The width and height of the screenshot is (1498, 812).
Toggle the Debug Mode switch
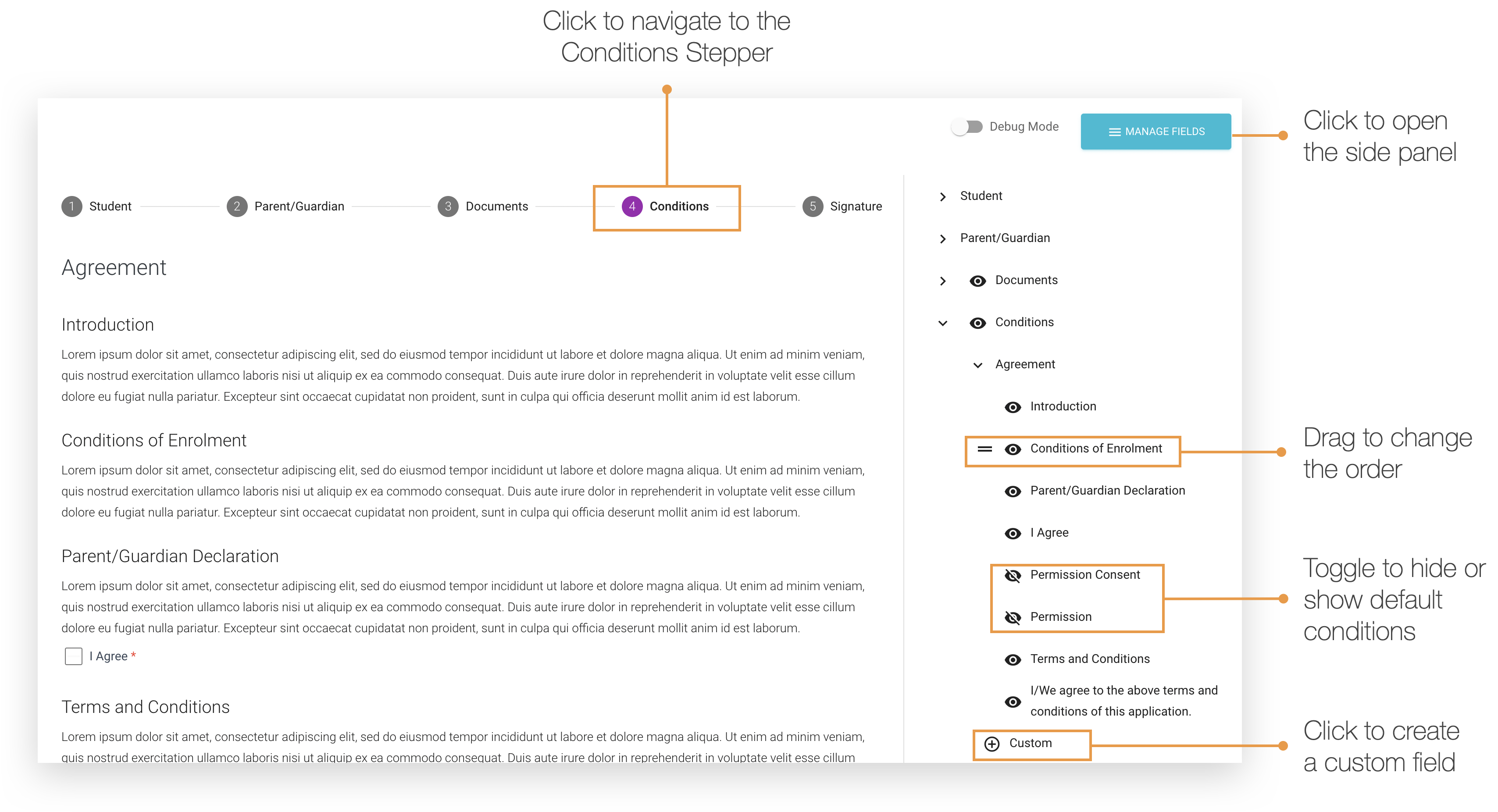(x=967, y=127)
